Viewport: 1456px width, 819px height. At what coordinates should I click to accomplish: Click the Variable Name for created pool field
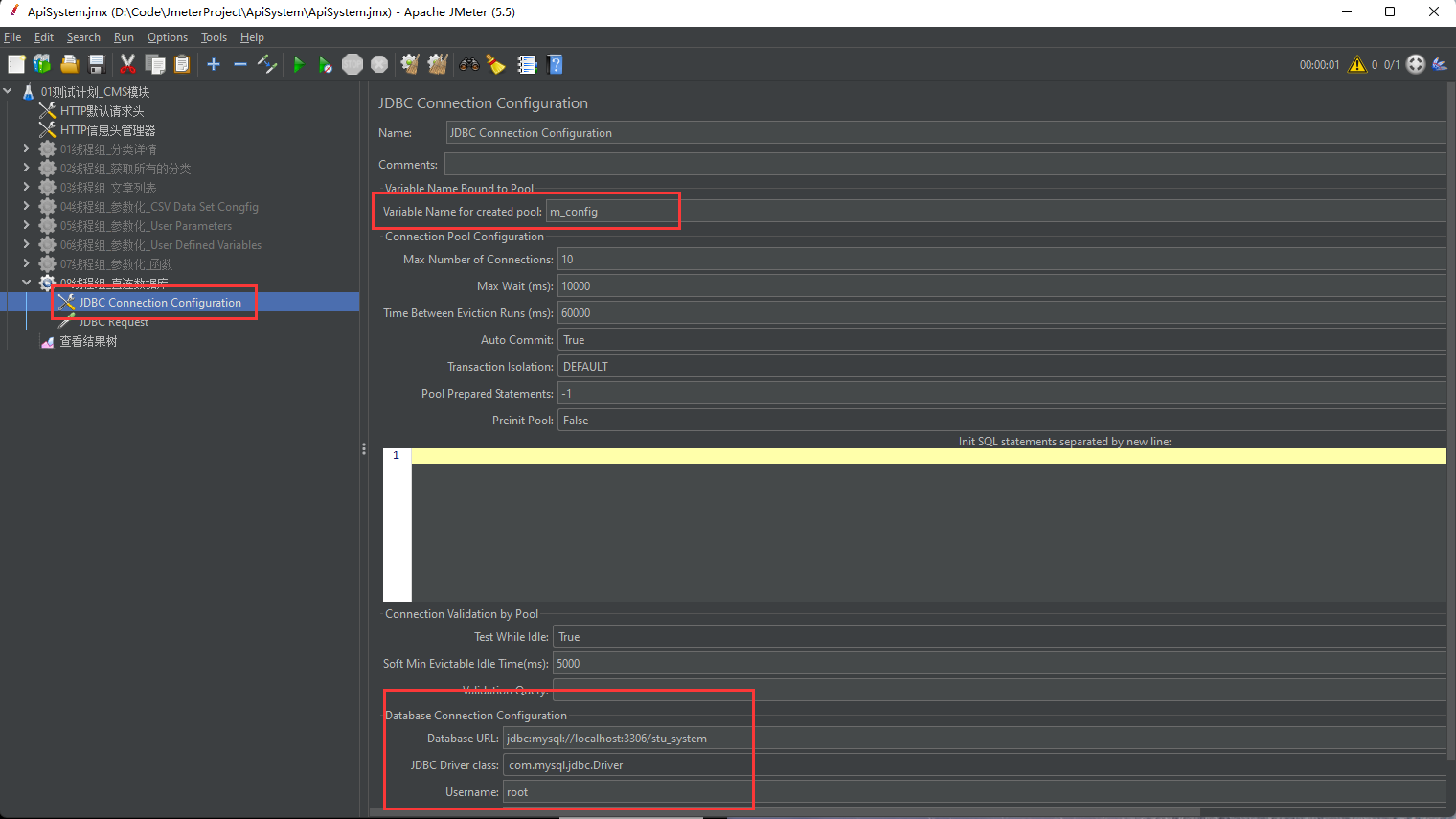[x=996, y=212]
